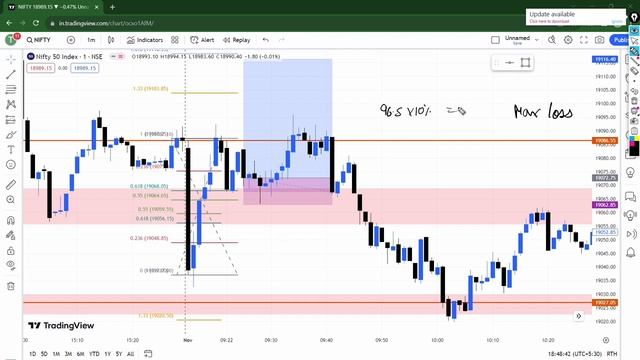Screen dimensions: 640x360
Task: Toggle the layout setup square checkbox
Action: pyautogui.click(x=495, y=40)
